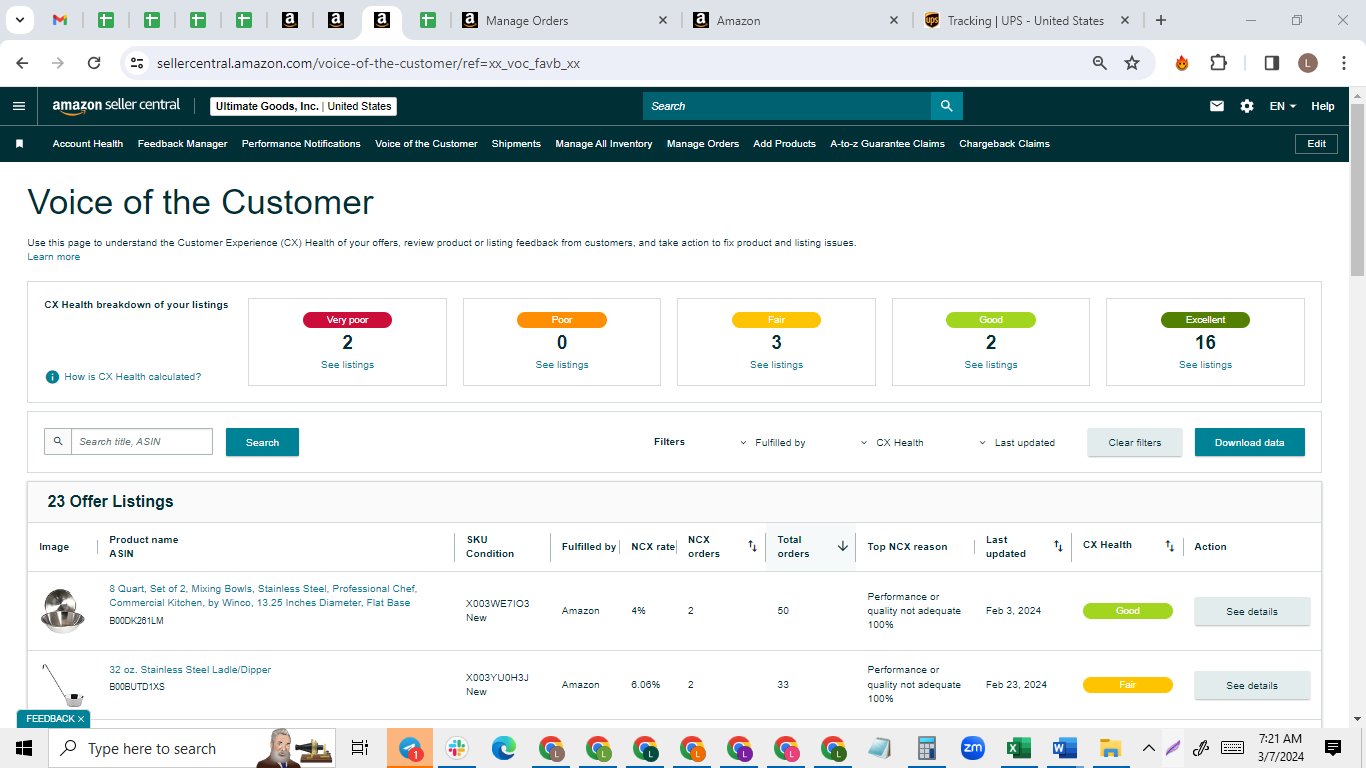Bookmark this page with the star icon
Screen dimensions: 1366x768
tap(1132, 63)
